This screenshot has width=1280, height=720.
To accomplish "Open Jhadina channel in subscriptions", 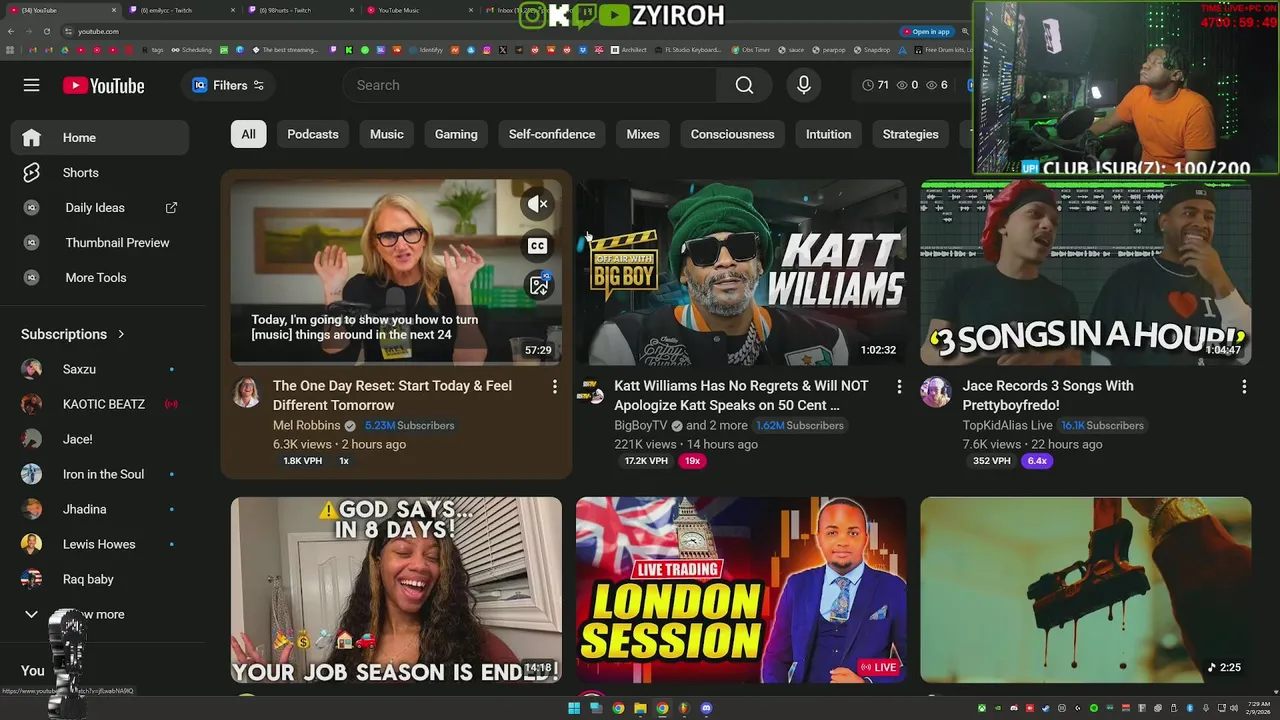I will point(99,509).
